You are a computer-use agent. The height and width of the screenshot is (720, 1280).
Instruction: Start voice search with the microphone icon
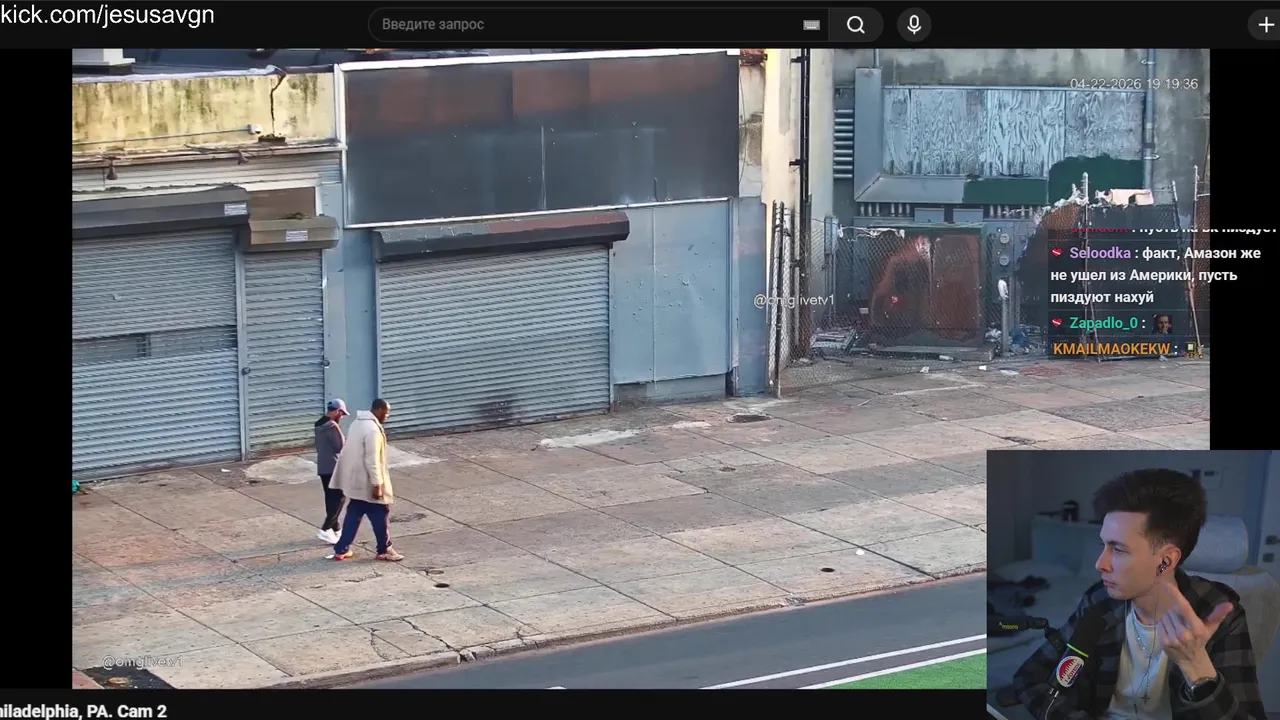coord(913,25)
